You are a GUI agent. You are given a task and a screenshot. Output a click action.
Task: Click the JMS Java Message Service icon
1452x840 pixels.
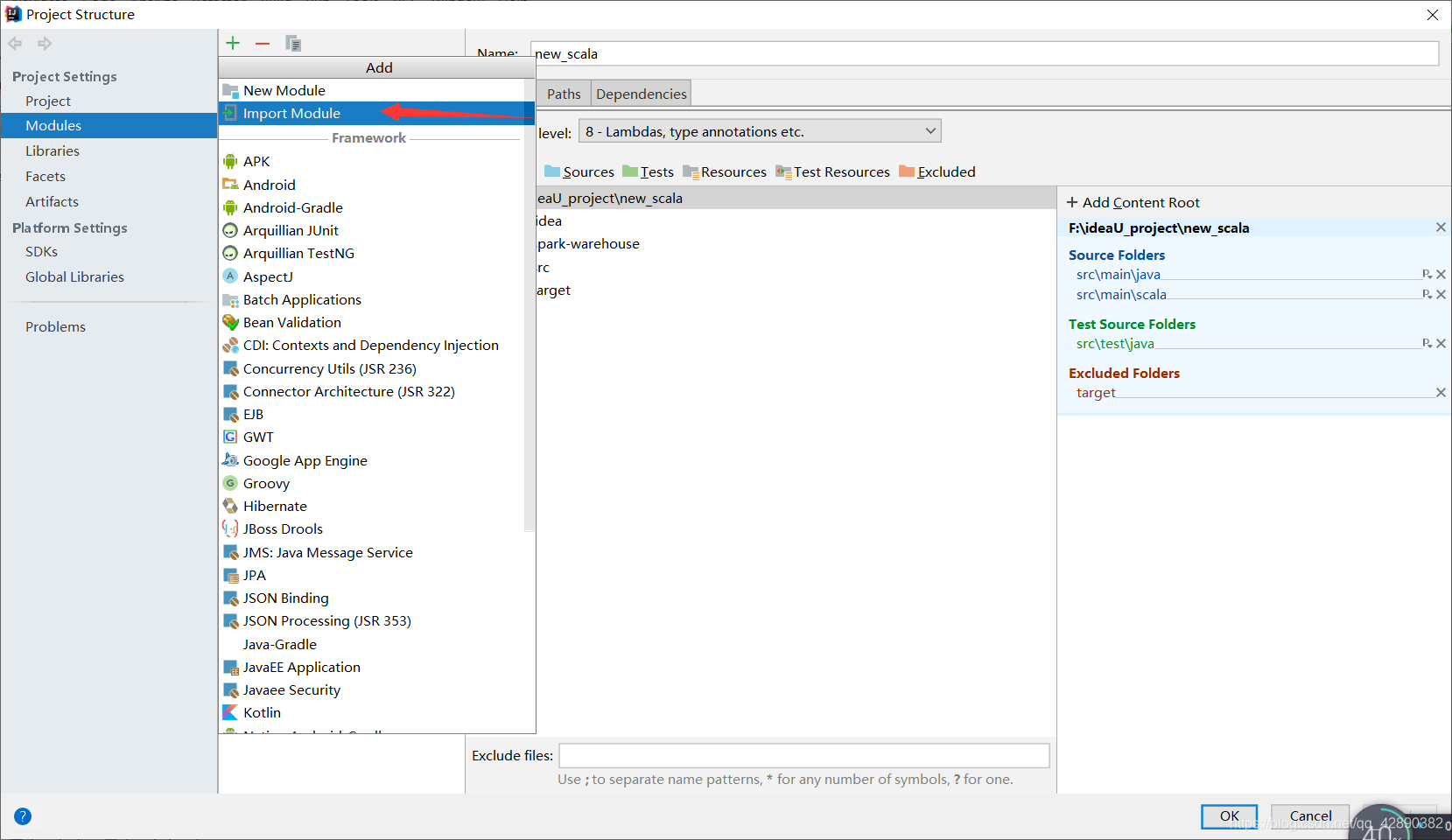point(230,552)
